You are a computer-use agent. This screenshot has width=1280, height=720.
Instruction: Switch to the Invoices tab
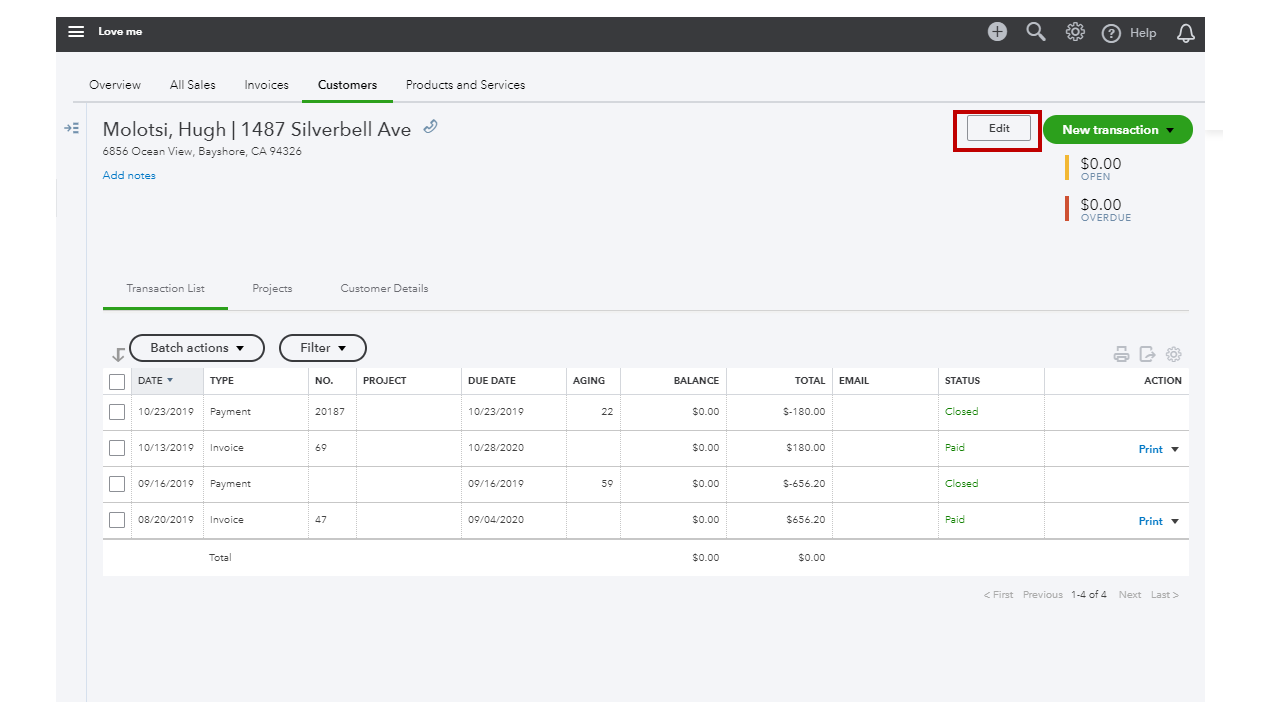click(266, 85)
